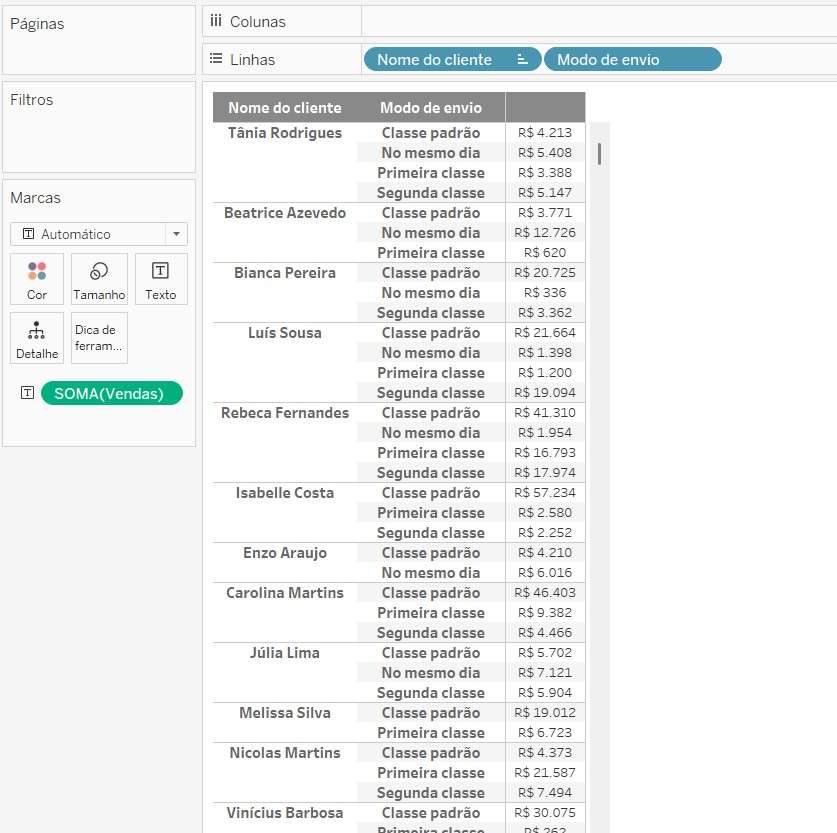The height and width of the screenshot is (833, 837).
Task: Select the Tânia Rodrigues row label
Action: (284, 133)
